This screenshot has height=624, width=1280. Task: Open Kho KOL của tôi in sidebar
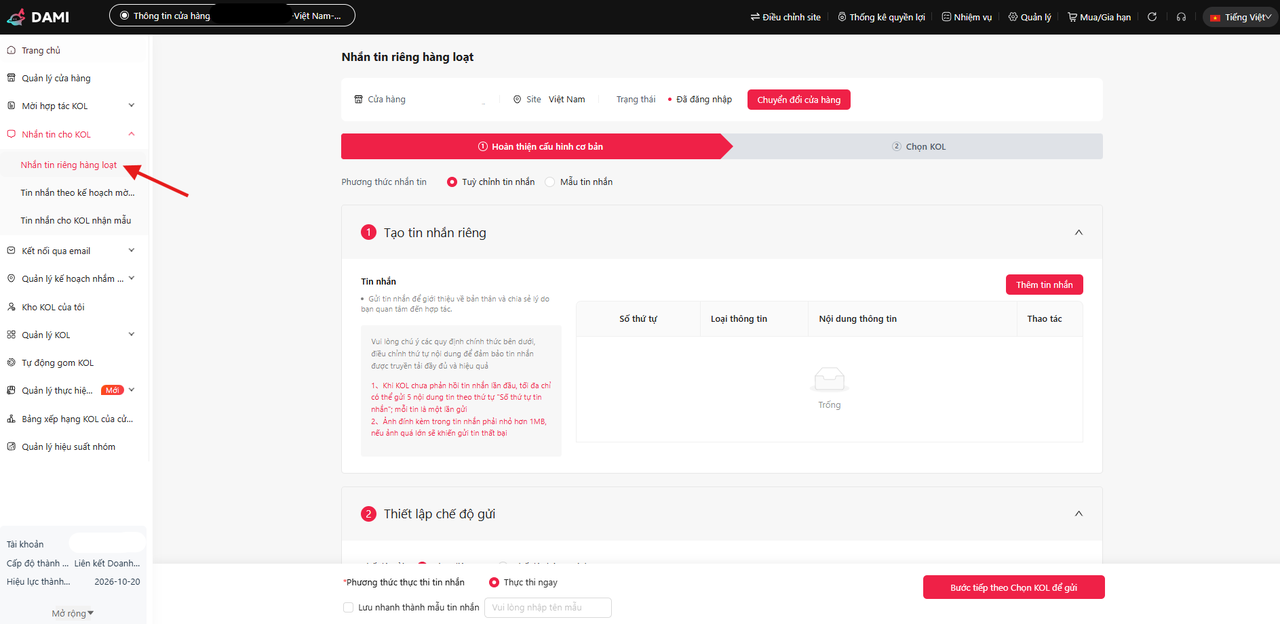pyautogui.click(x=53, y=307)
